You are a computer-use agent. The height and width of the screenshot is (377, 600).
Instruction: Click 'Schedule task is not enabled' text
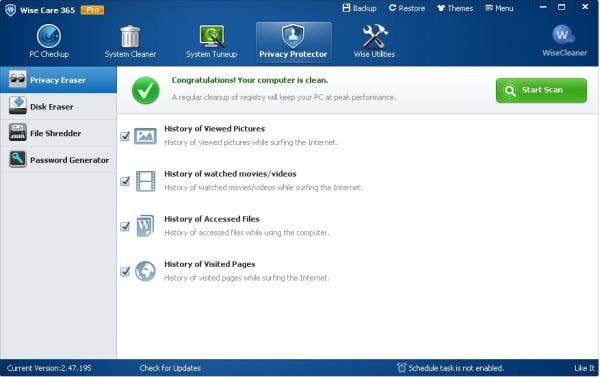(456, 368)
